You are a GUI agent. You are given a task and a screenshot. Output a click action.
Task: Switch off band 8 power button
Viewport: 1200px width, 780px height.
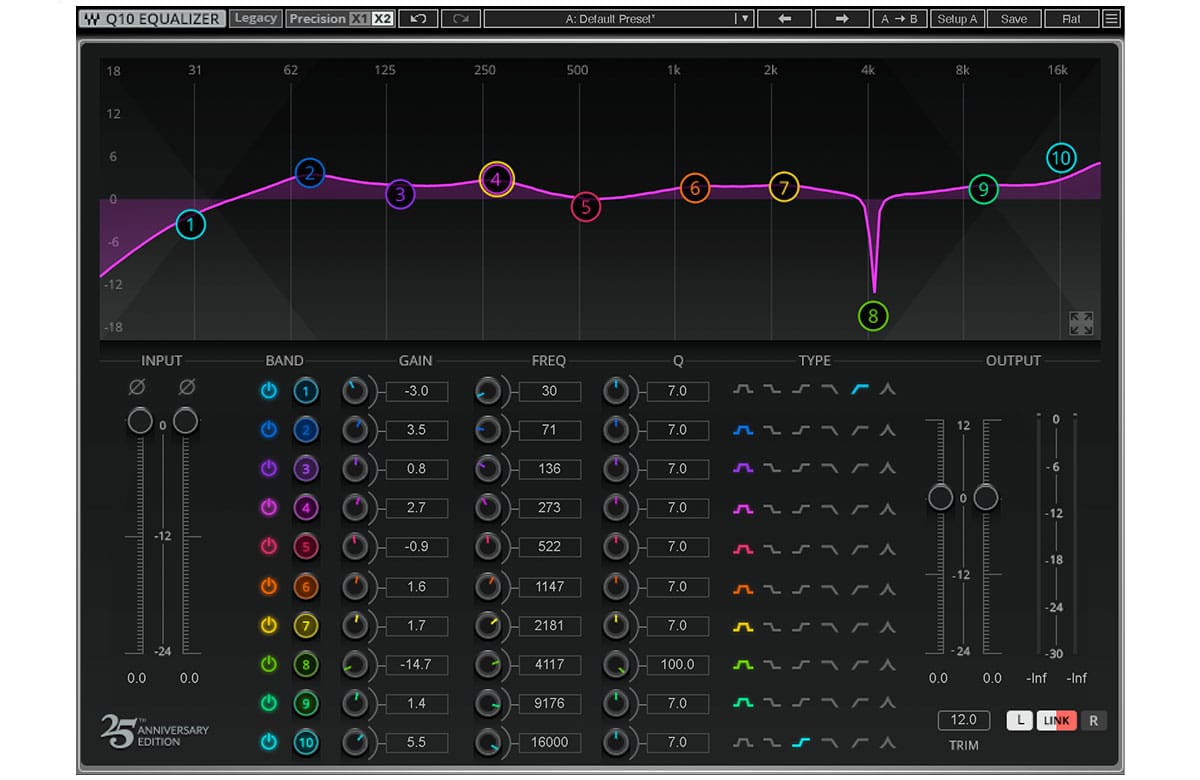(x=268, y=664)
